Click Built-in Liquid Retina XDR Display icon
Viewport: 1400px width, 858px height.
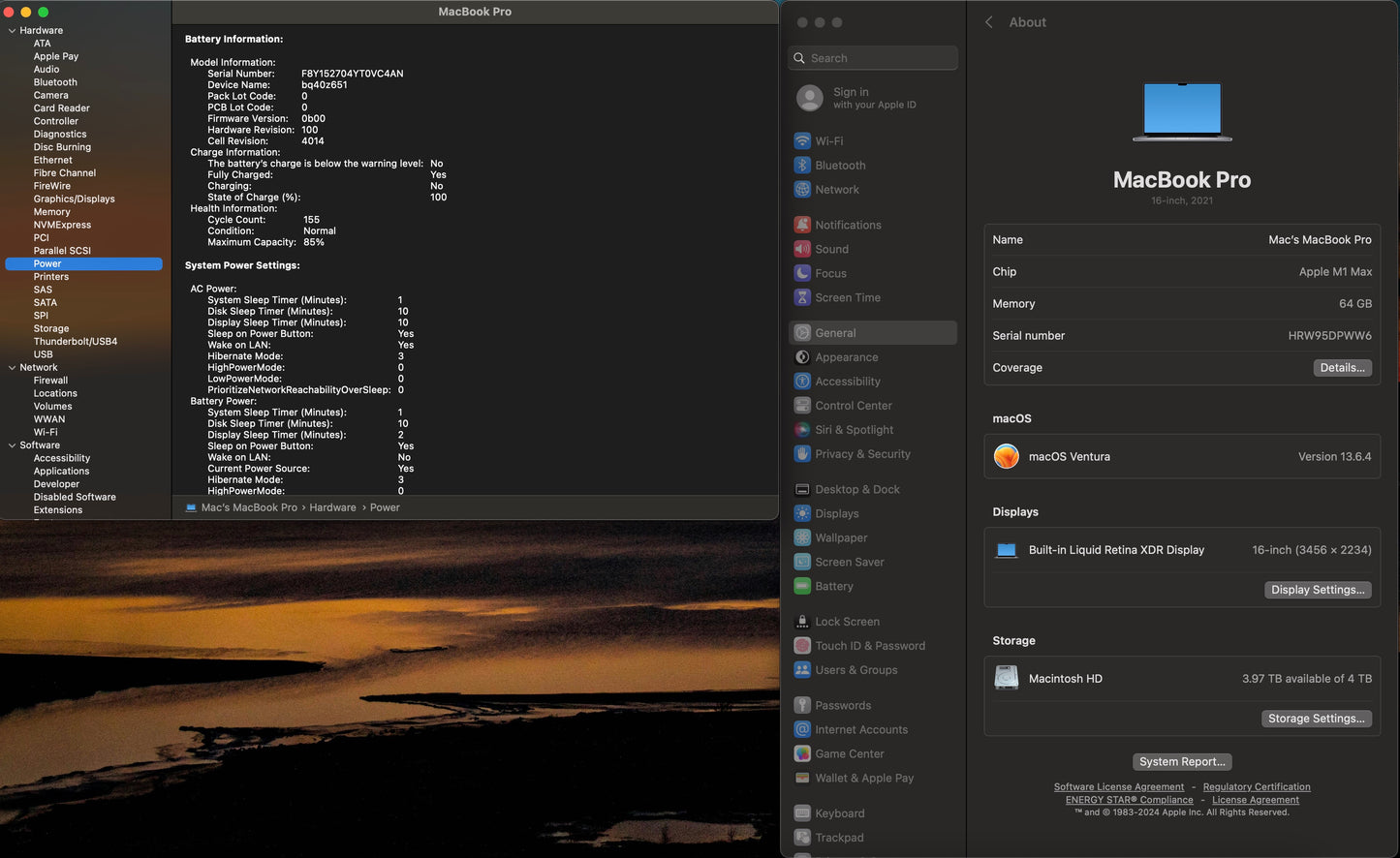click(x=1007, y=550)
